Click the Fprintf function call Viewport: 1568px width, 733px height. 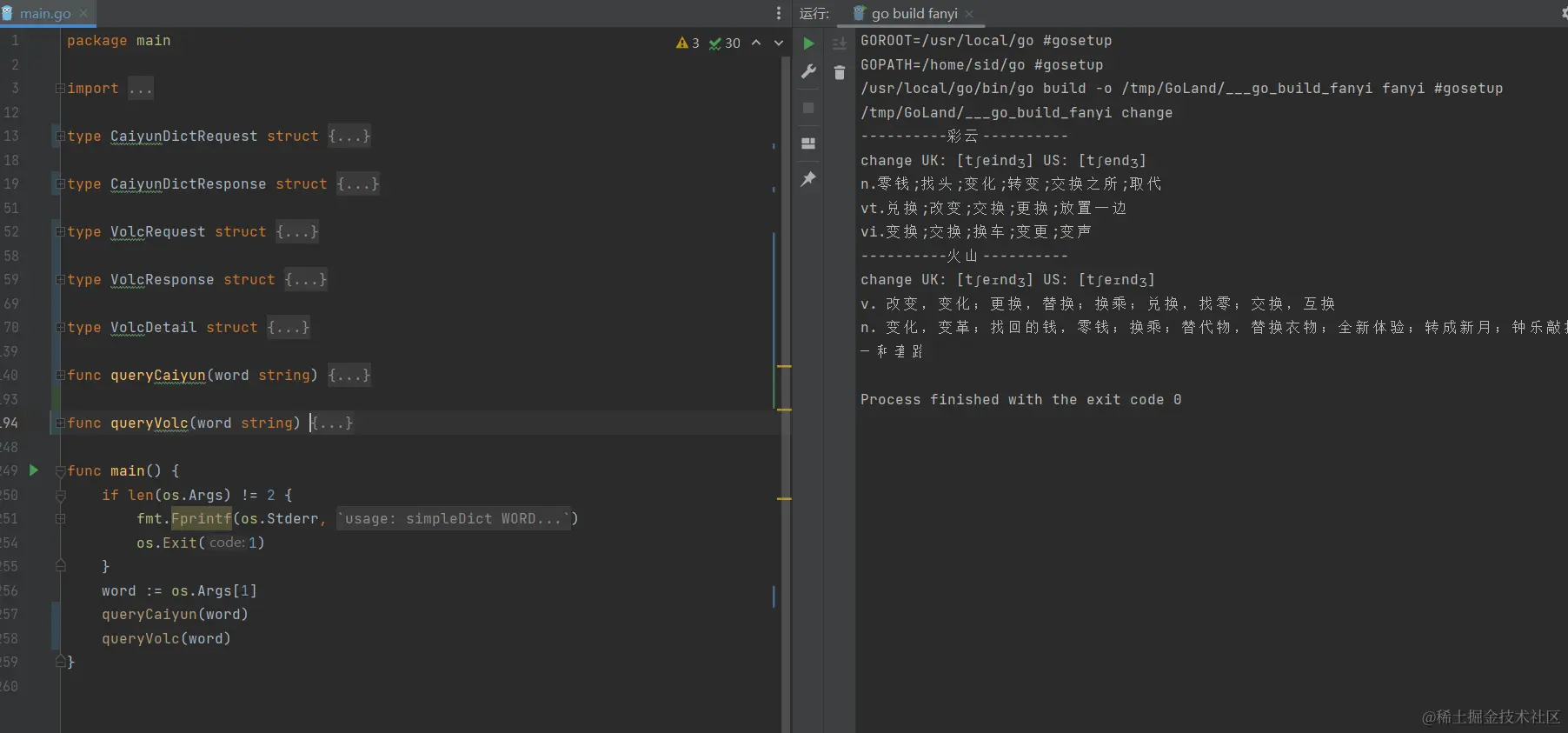[202, 519]
